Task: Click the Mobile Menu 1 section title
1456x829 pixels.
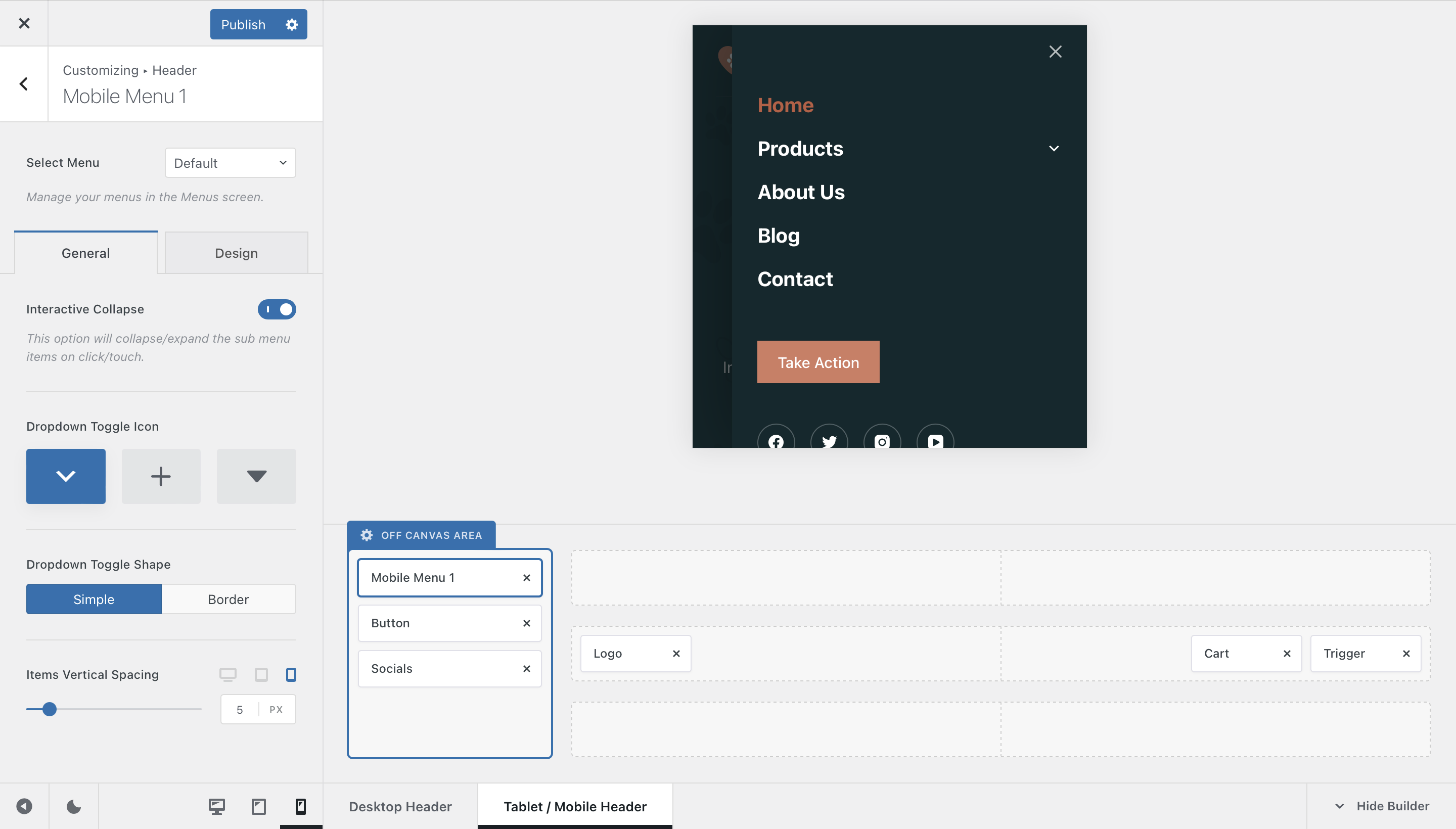Action: 125,96
